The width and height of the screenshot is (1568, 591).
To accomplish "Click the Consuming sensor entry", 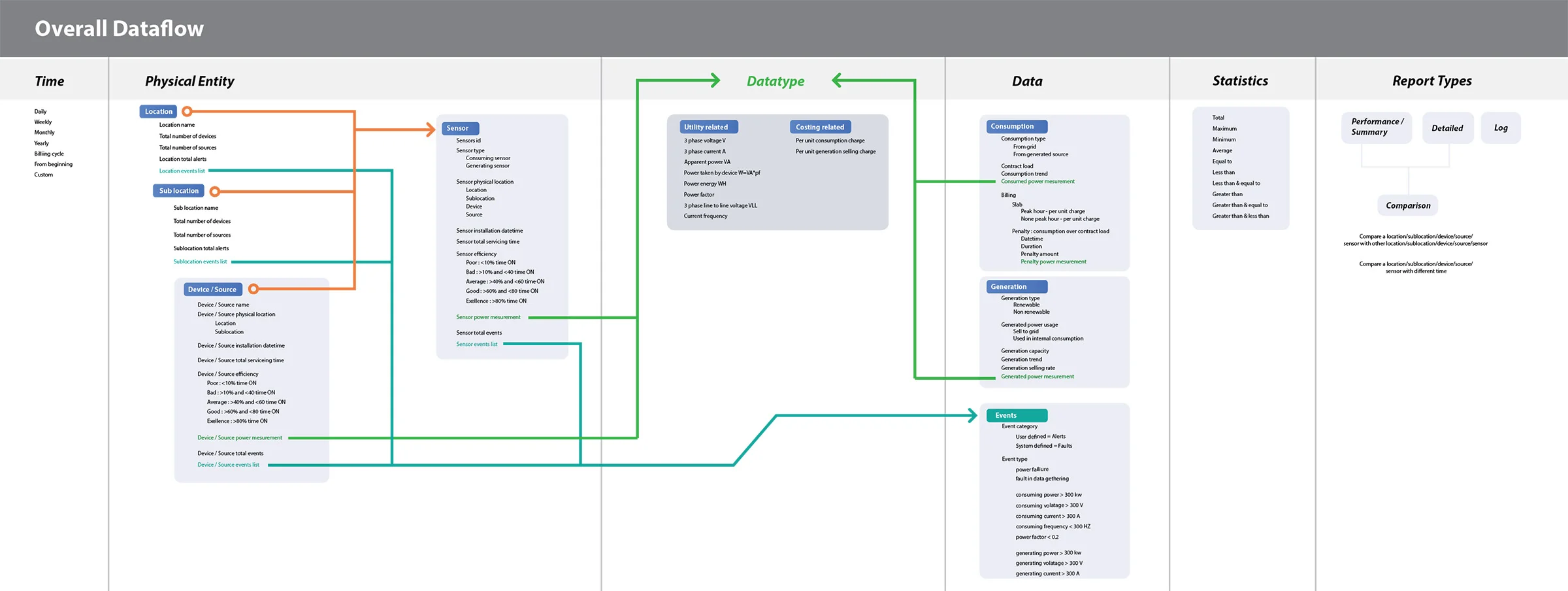I will coord(488,158).
